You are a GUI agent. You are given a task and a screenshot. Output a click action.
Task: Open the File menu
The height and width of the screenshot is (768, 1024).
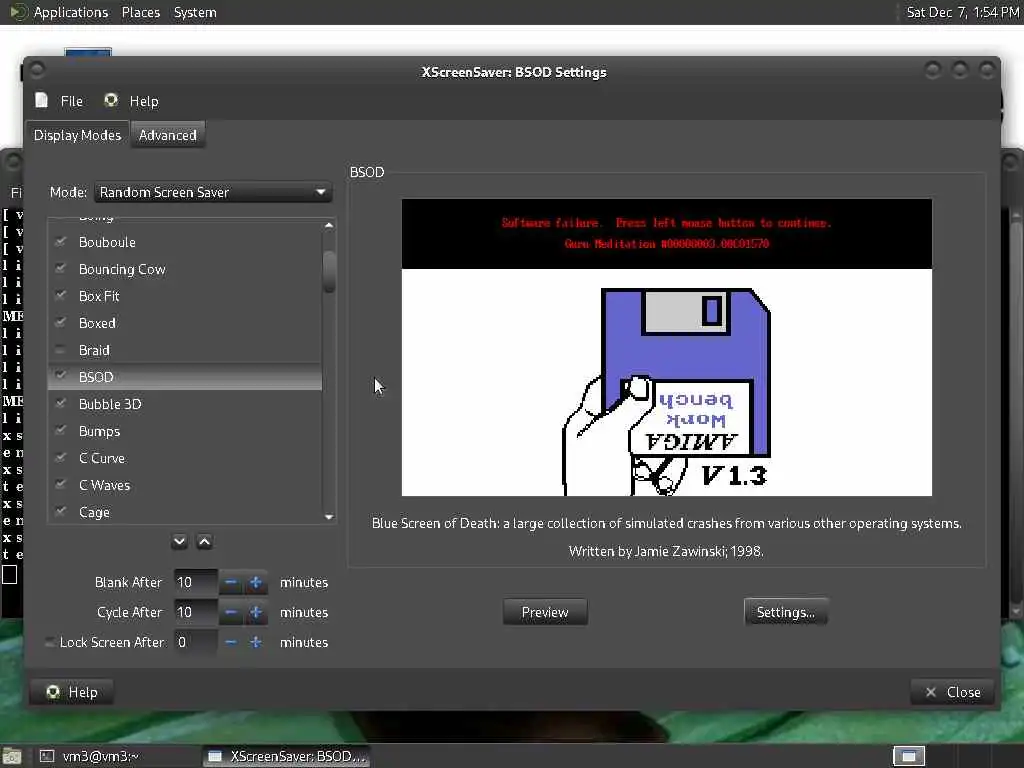(71, 101)
